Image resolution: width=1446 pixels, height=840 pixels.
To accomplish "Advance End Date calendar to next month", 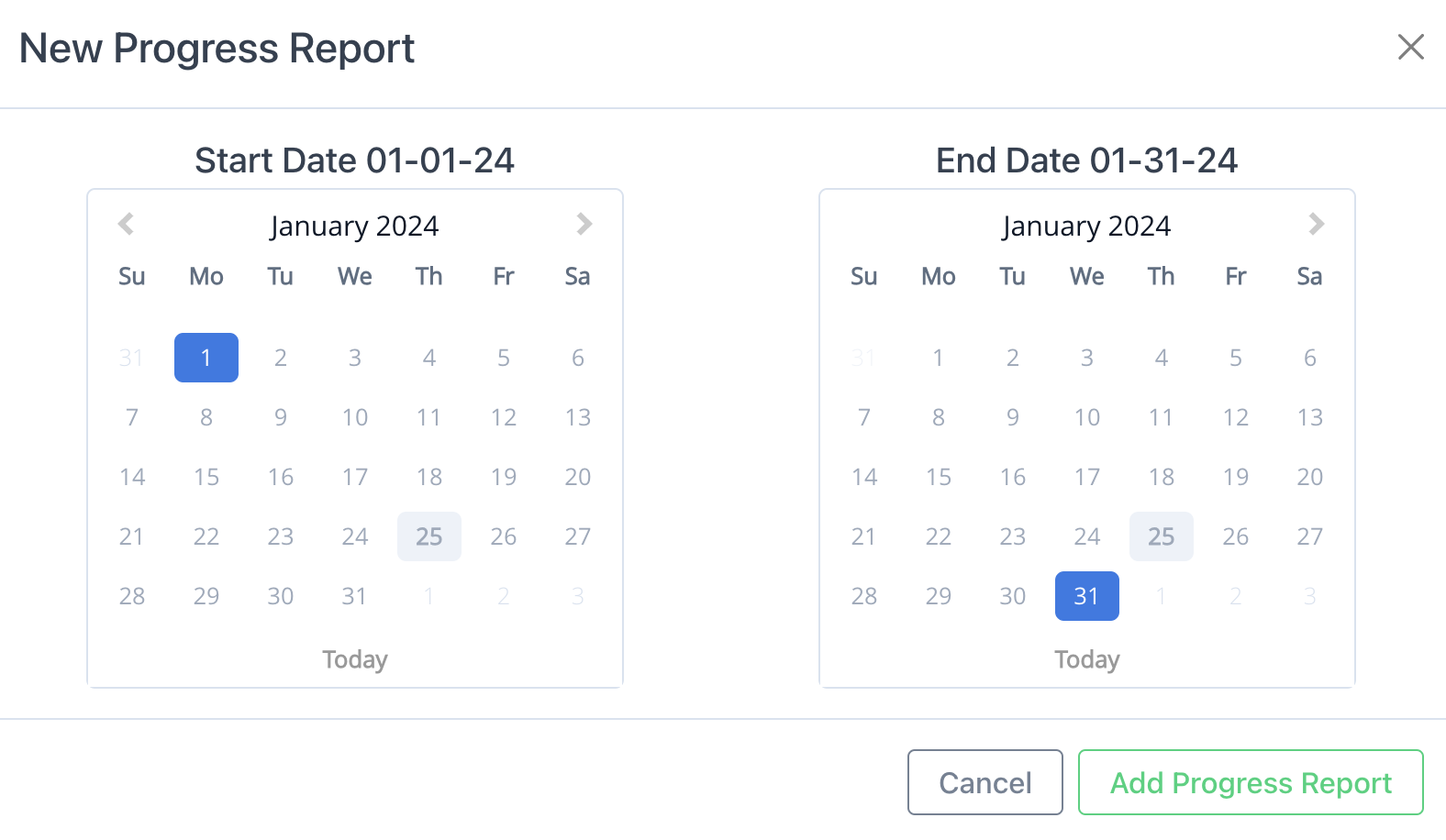I will 1316,224.
